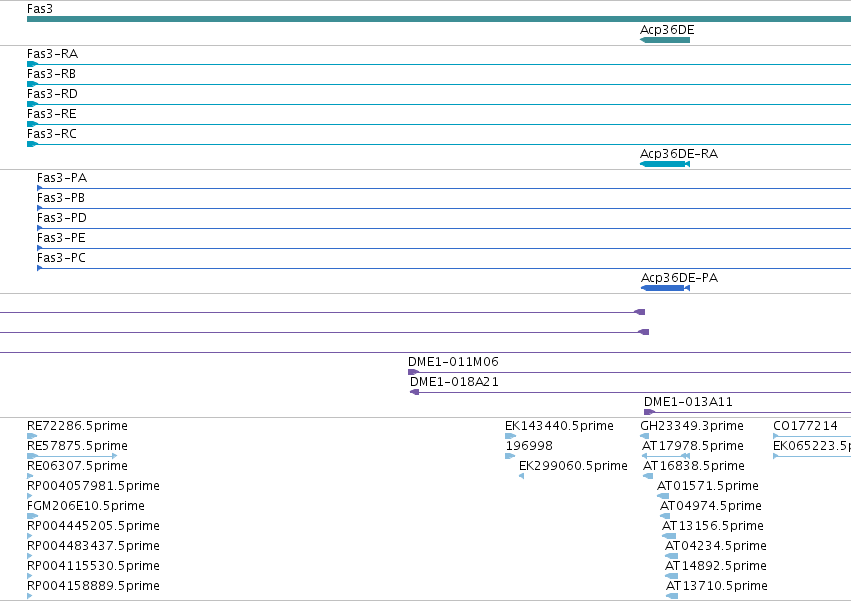Select EST AT16838.5prime
Viewport: 851px width, 601px height.
click(x=694, y=466)
